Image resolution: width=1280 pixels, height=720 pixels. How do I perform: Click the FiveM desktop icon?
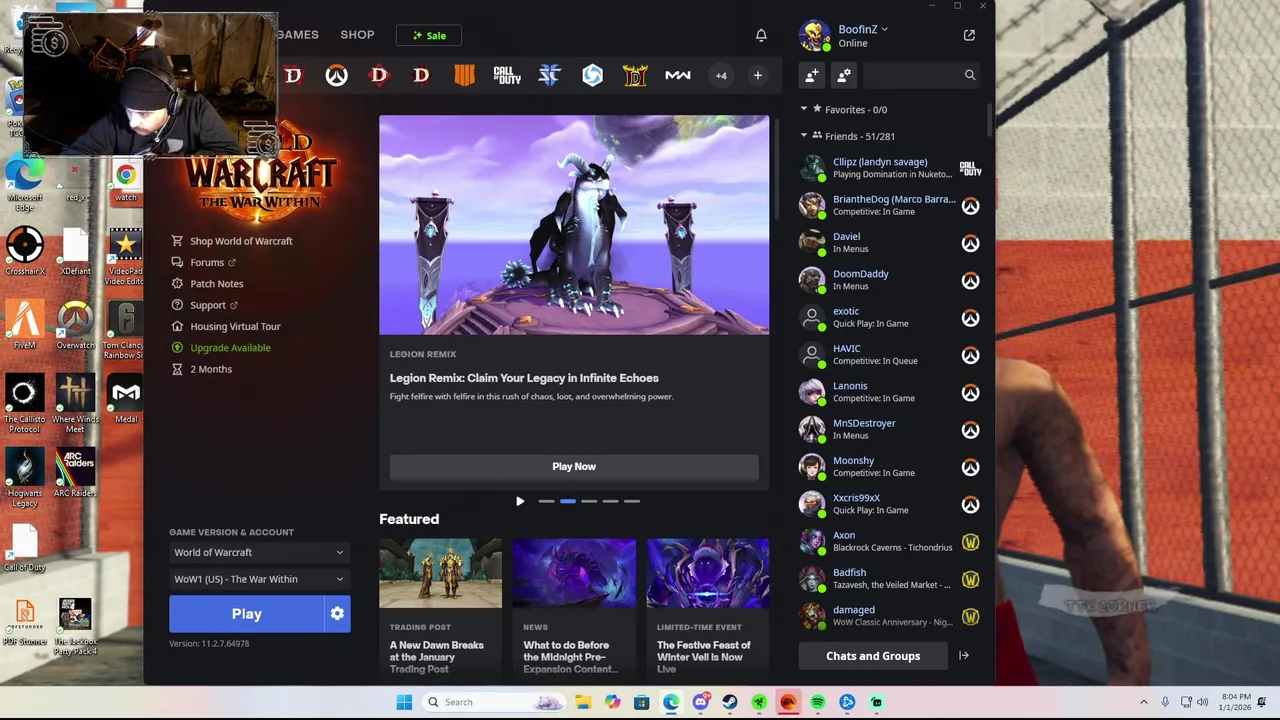click(x=25, y=324)
